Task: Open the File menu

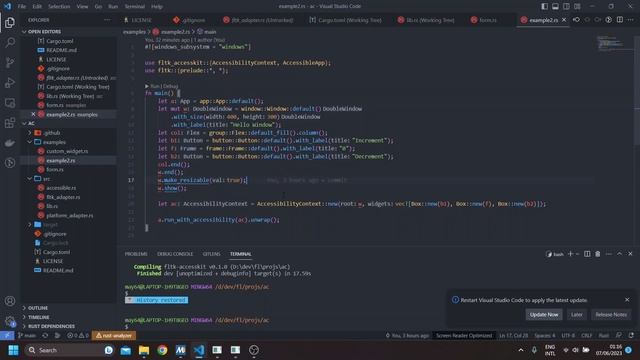Action: pyautogui.click(x=22, y=7)
